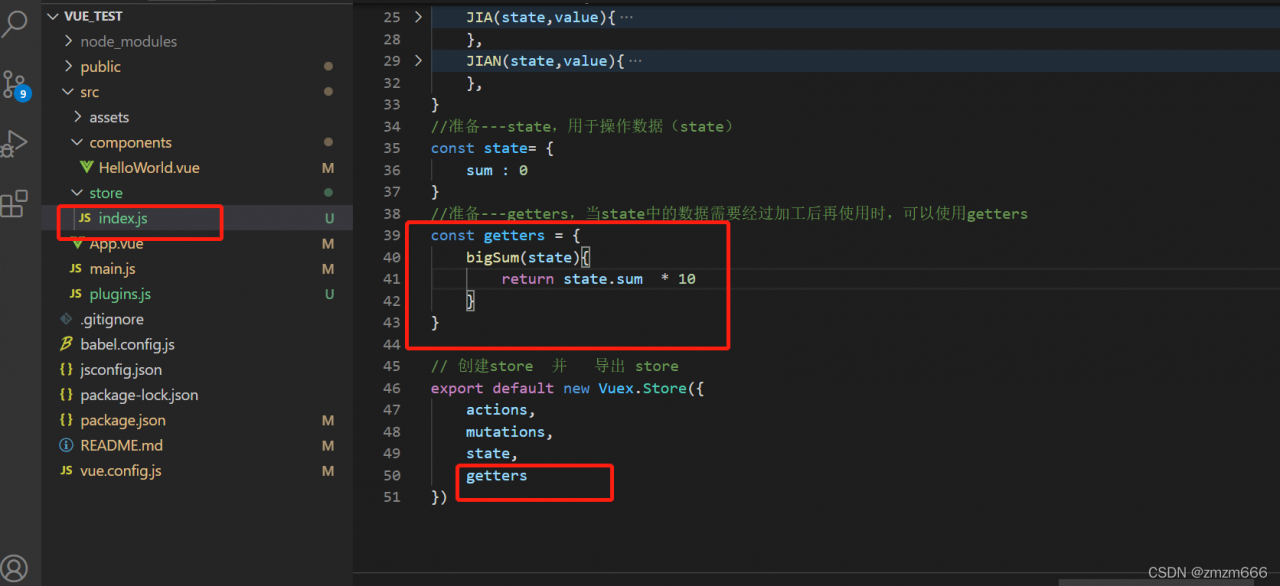Click line number 46 in gutter
This screenshot has height=586, width=1280.
pyautogui.click(x=391, y=388)
